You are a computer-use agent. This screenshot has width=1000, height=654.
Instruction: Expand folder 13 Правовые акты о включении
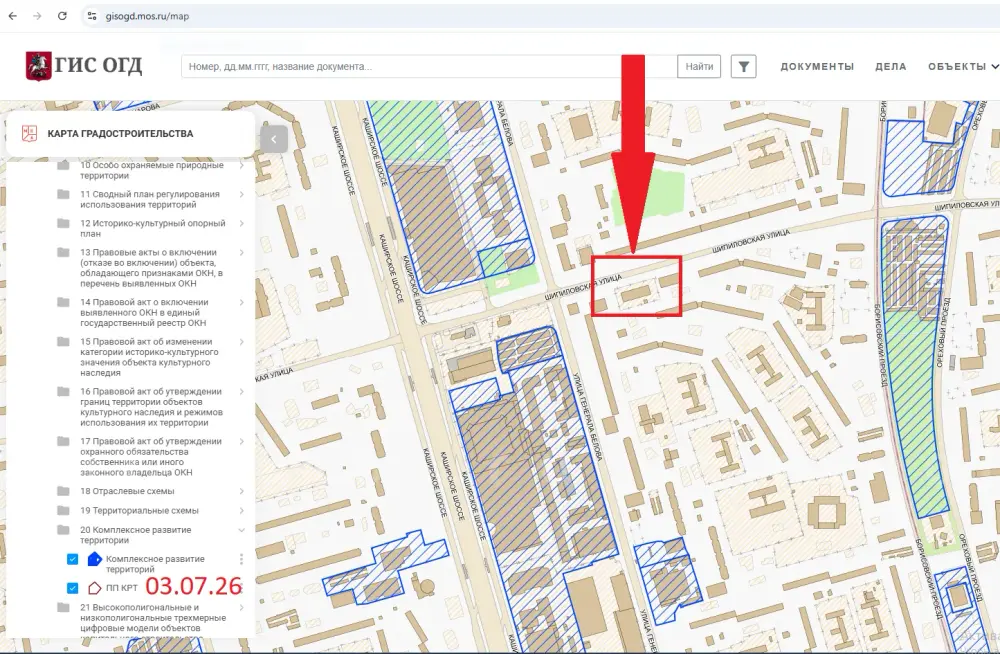click(242, 253)
